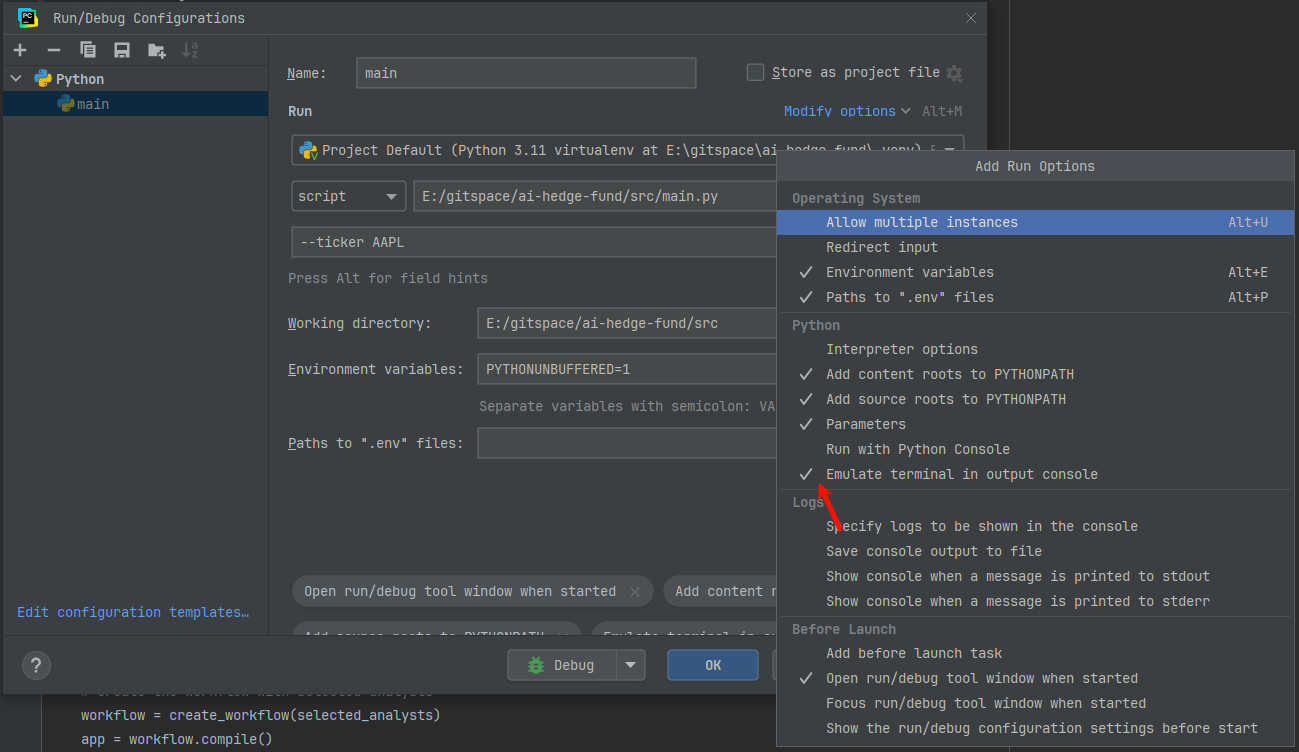Toggle Add source roots to PYTHONPATH option
The width and height of the screenshot is (1299, 752).
click(x=1035, y=399)
